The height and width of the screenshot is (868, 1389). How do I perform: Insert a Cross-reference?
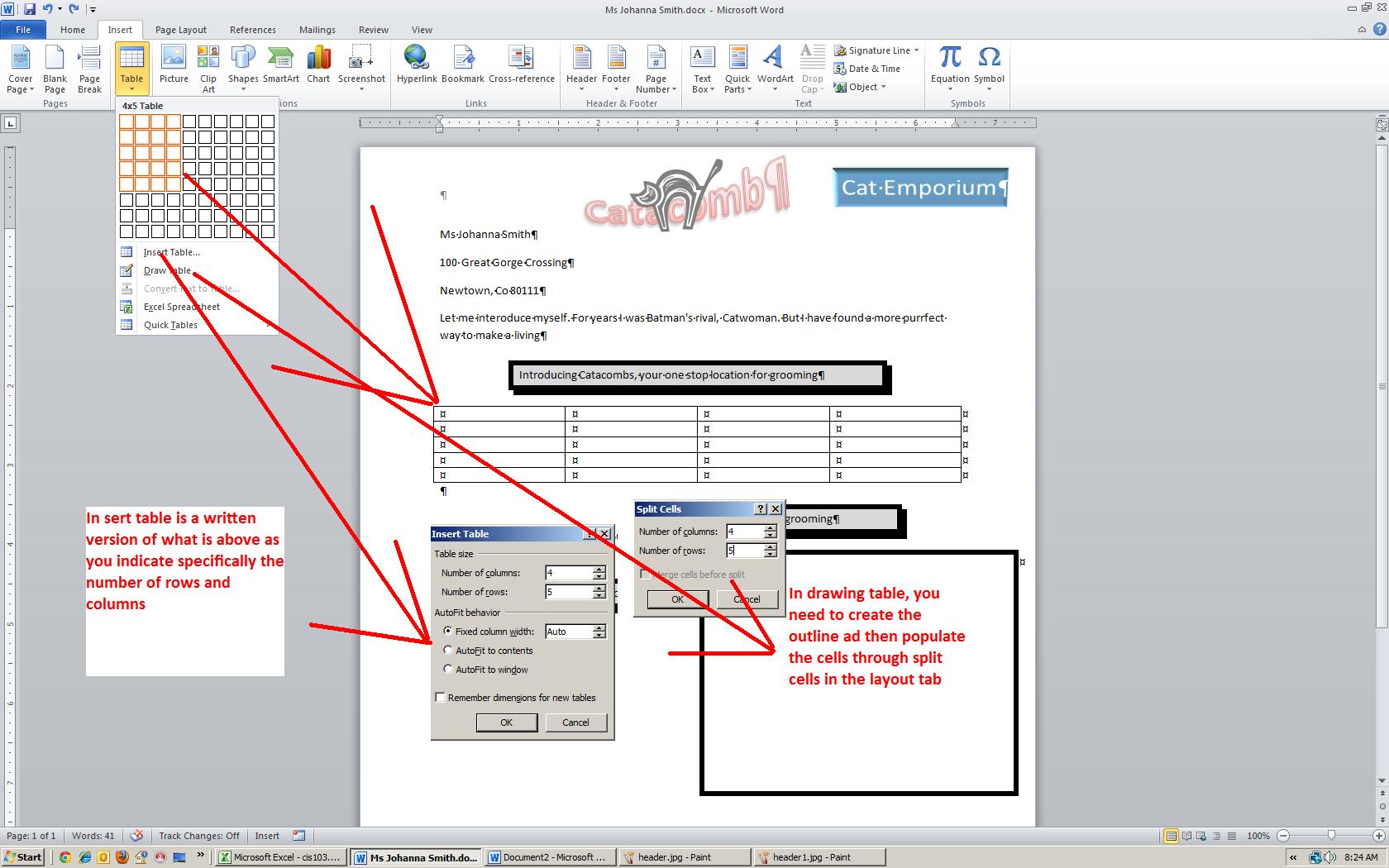coord(522,64)
